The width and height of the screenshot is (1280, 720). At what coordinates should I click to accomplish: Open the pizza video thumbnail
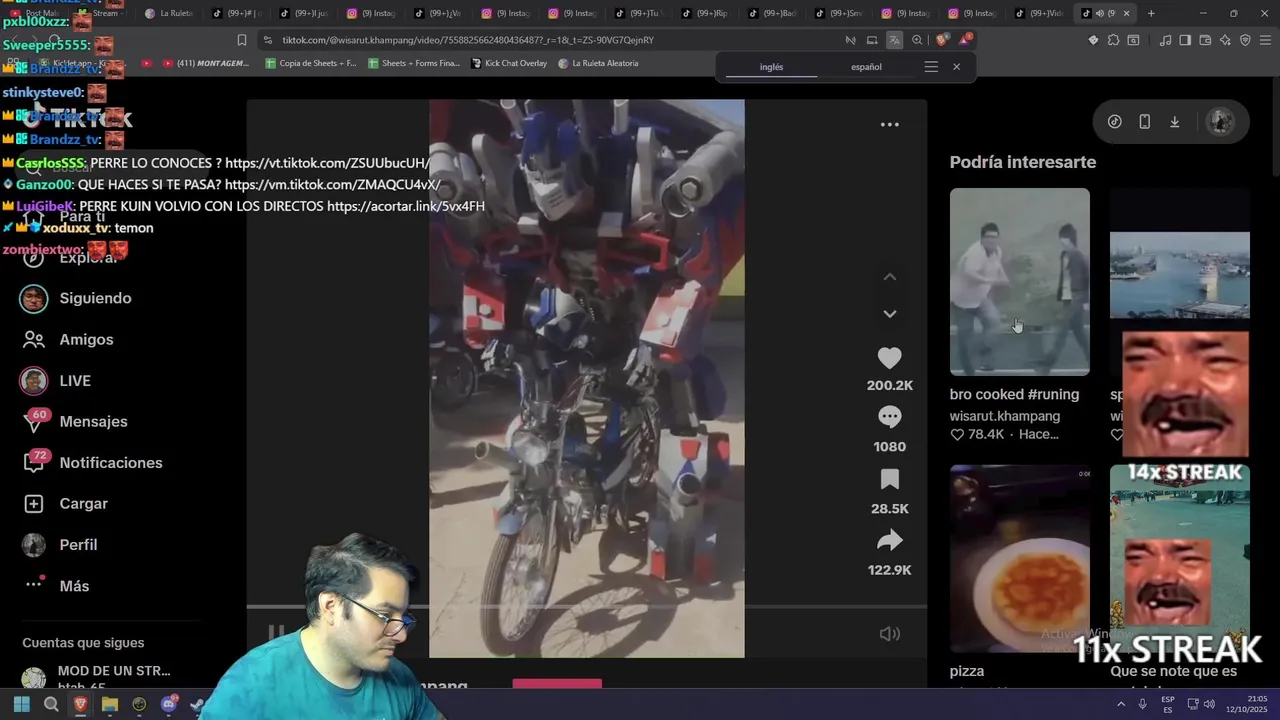click(1019, 558)
